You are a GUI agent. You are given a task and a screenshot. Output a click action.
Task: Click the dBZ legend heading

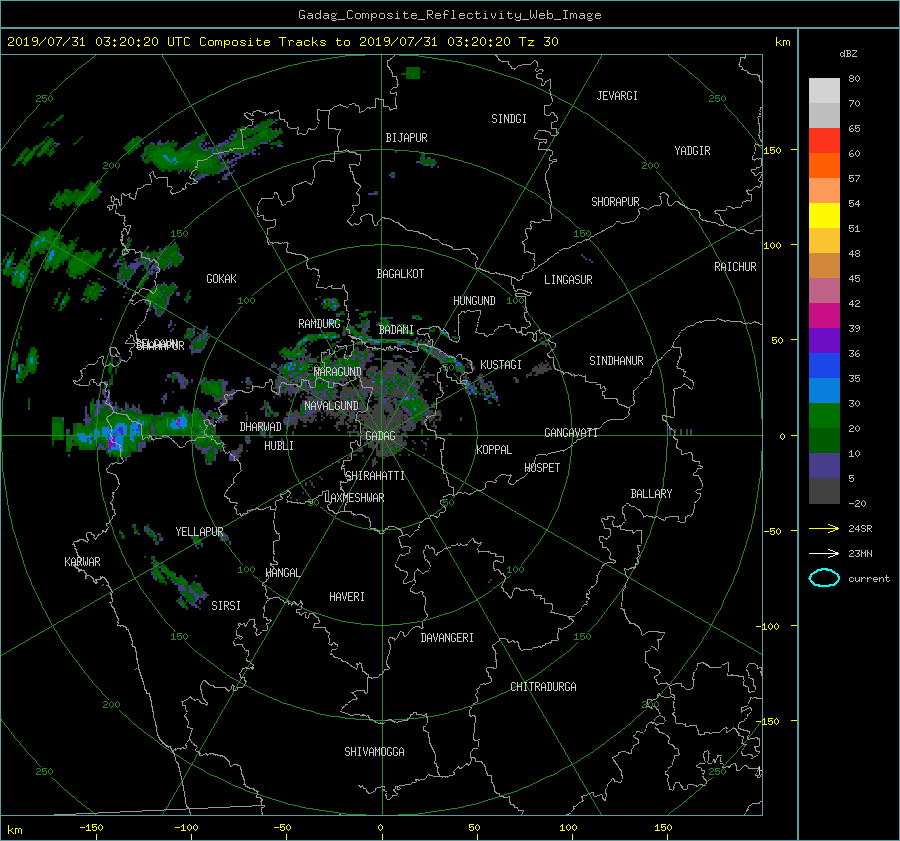click(848, 53)
